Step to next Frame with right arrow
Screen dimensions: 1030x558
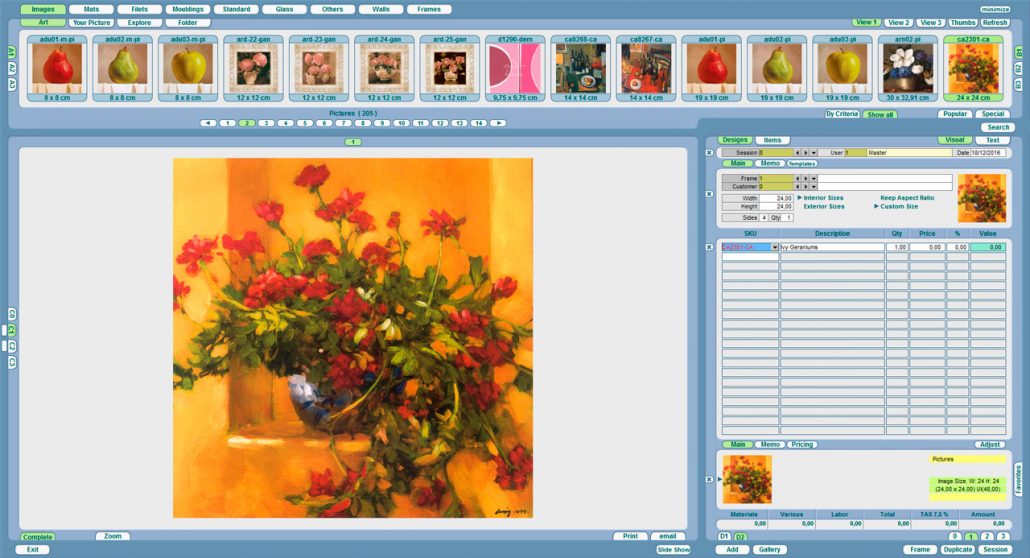click(806, 178)
